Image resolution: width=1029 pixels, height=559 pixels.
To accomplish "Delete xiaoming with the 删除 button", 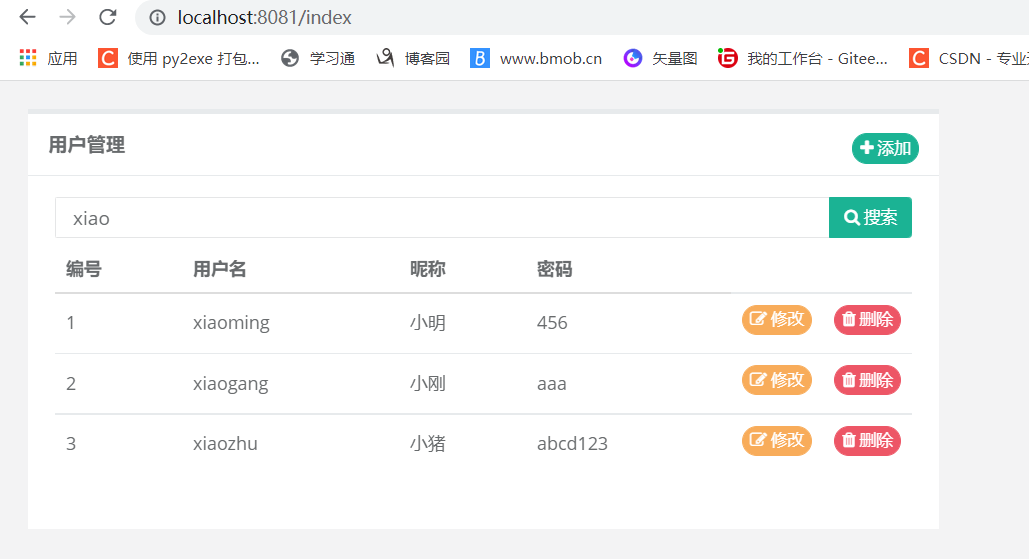I will 868,320.
